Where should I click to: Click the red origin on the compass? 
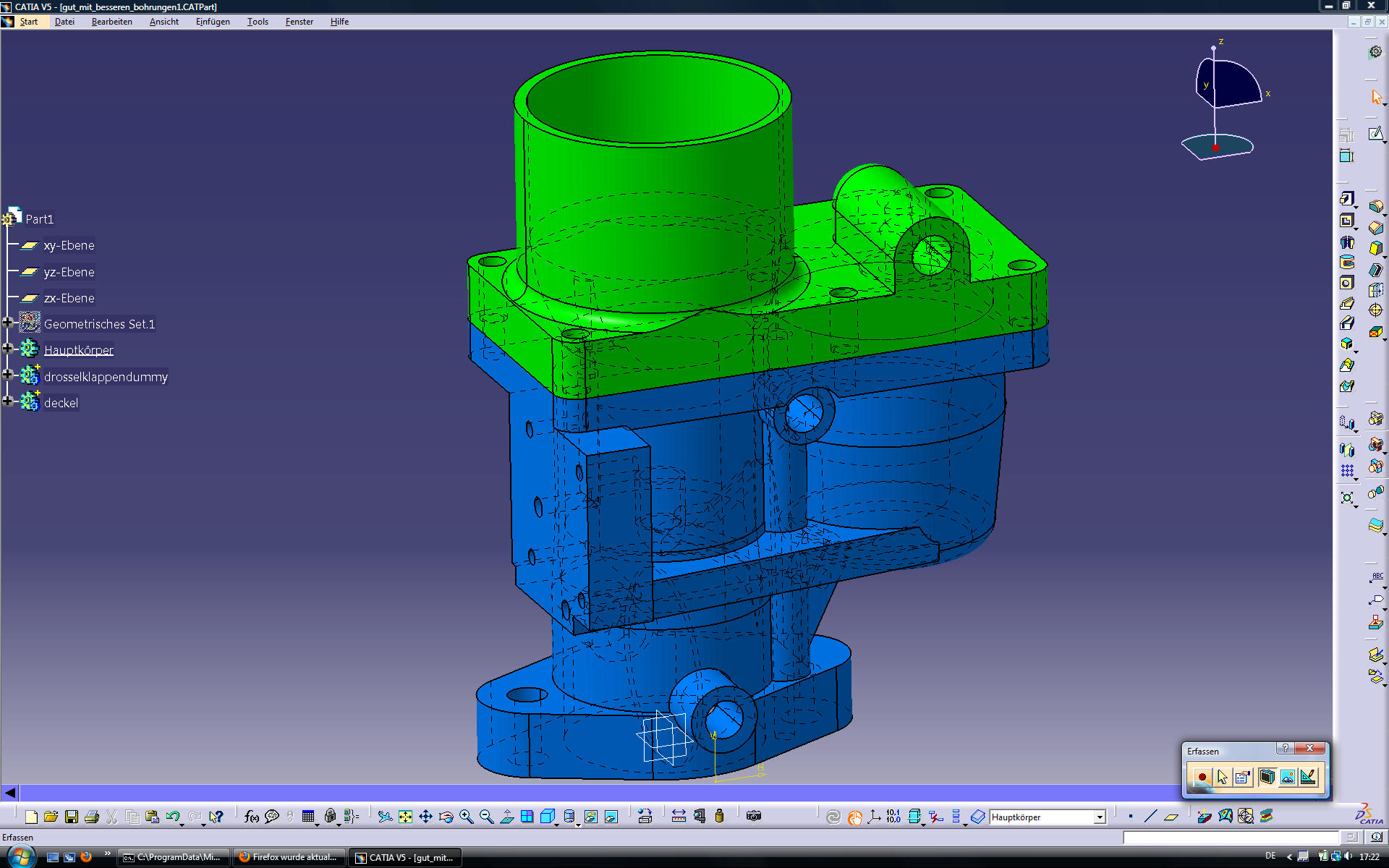[x=1215, y=148]
